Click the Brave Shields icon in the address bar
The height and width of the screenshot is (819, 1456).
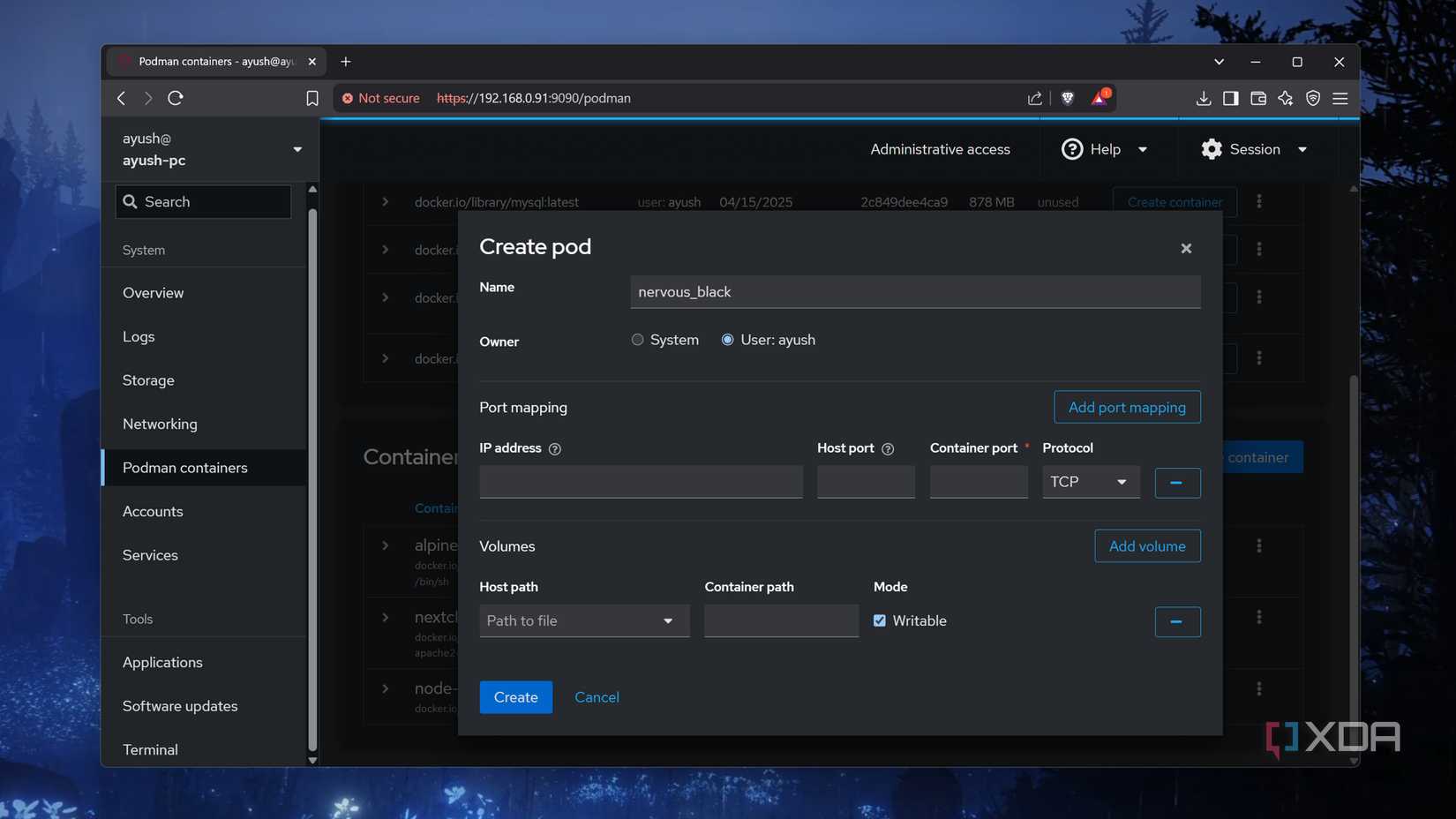click(x=1068, y=98)
